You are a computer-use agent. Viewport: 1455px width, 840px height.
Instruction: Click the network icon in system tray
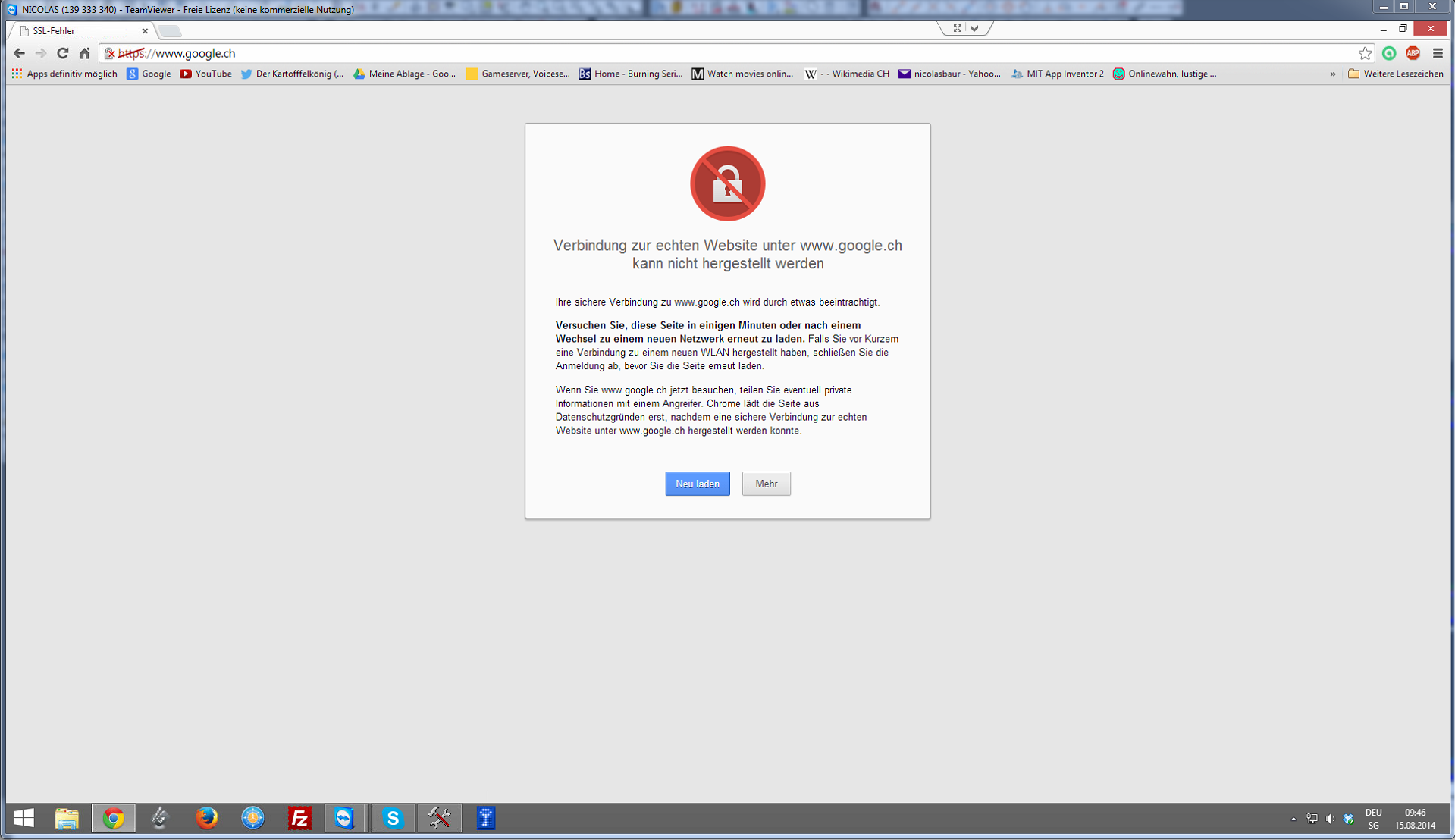tap(1312, 819)
